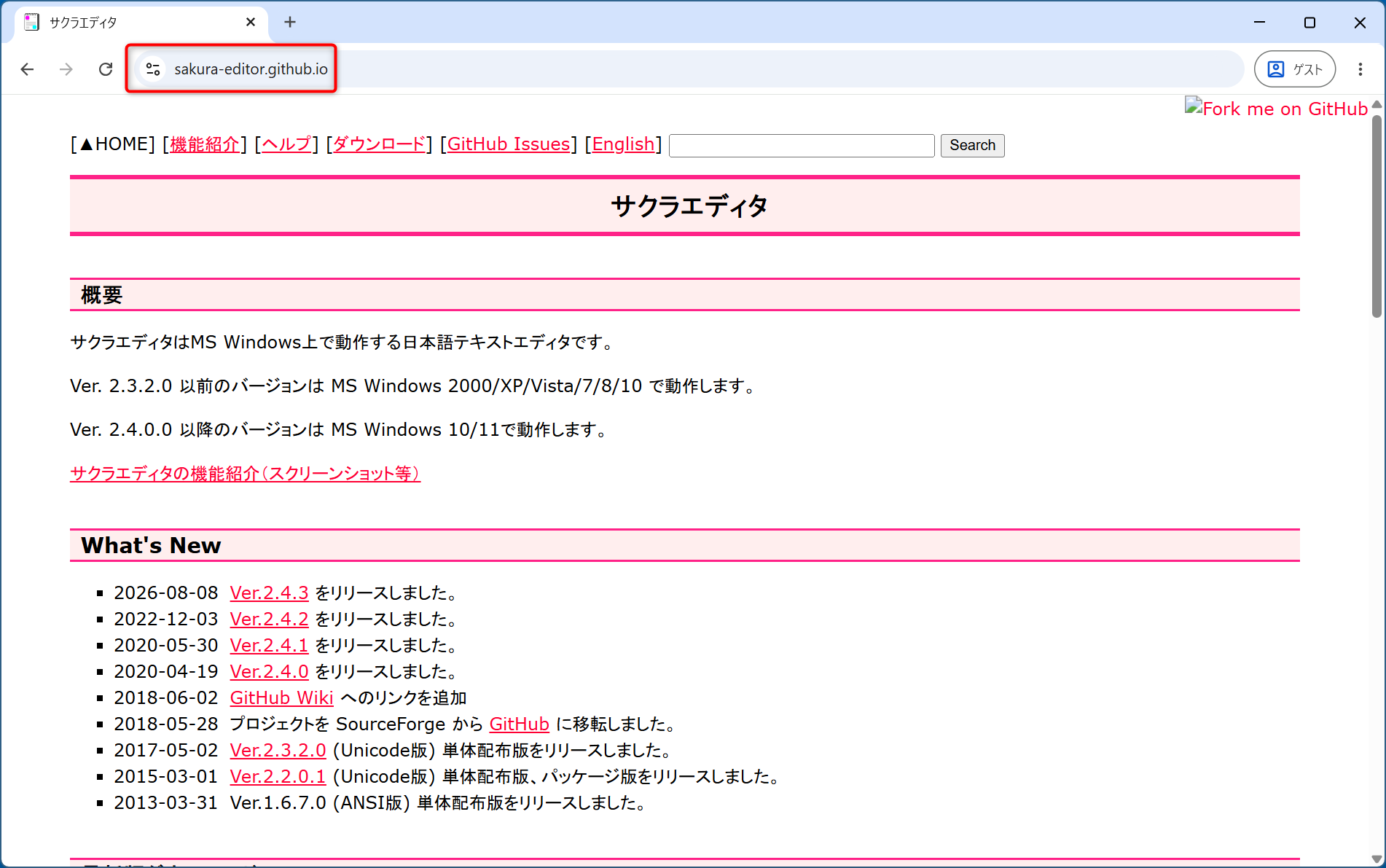Click the sentence starting サクラエディタはMS Windows上
The width and height of the screenshot is (1386, 868).
click(343, 343)
